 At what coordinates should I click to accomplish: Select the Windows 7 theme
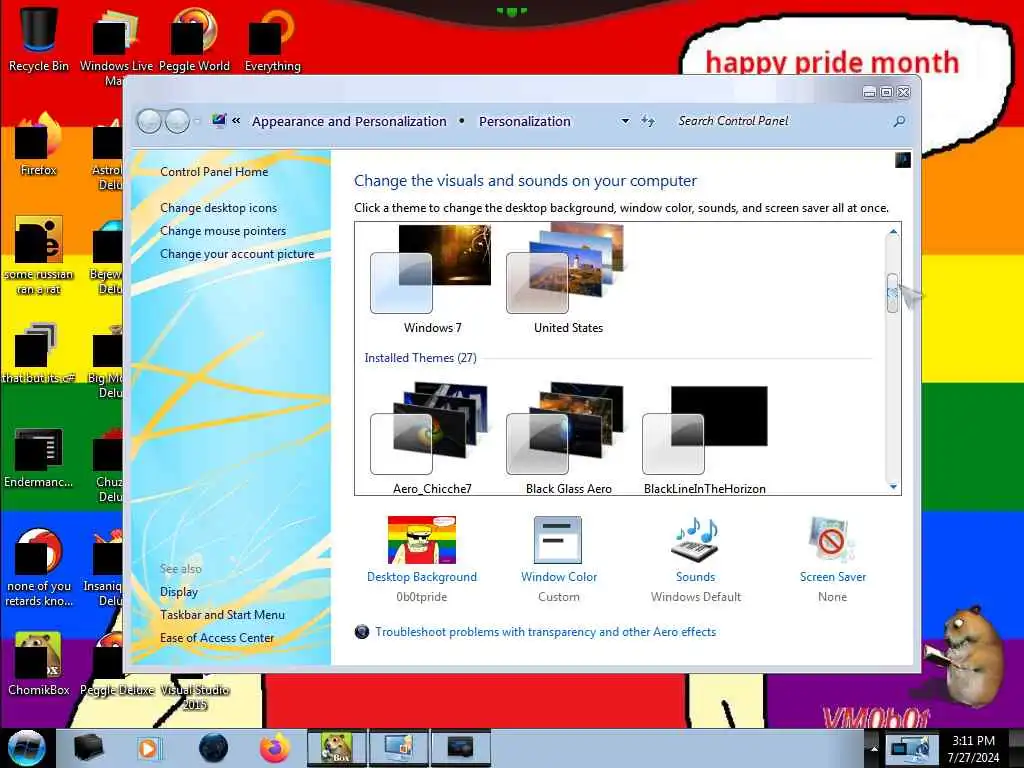coord(432,280)
